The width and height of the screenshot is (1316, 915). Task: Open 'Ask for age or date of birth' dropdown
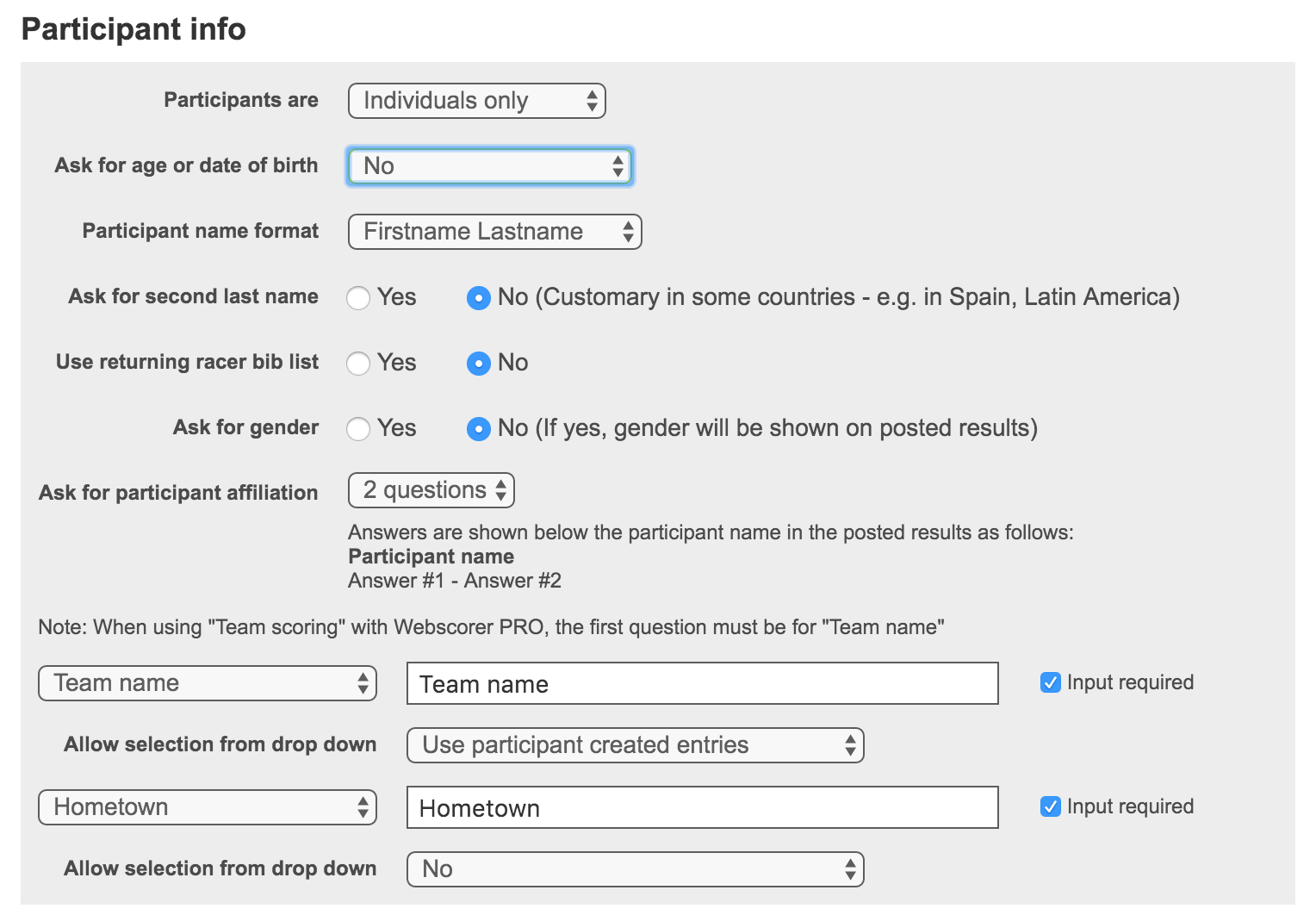point(489,166)
